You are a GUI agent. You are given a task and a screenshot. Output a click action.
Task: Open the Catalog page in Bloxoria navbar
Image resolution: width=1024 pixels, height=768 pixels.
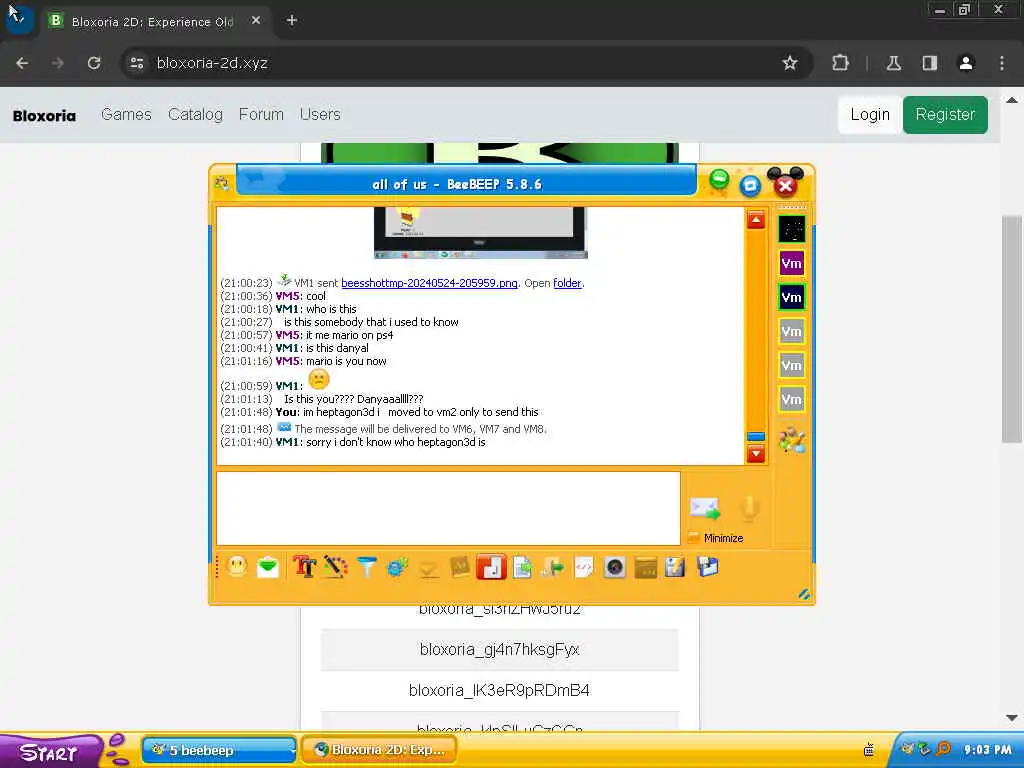pos(195,114)
